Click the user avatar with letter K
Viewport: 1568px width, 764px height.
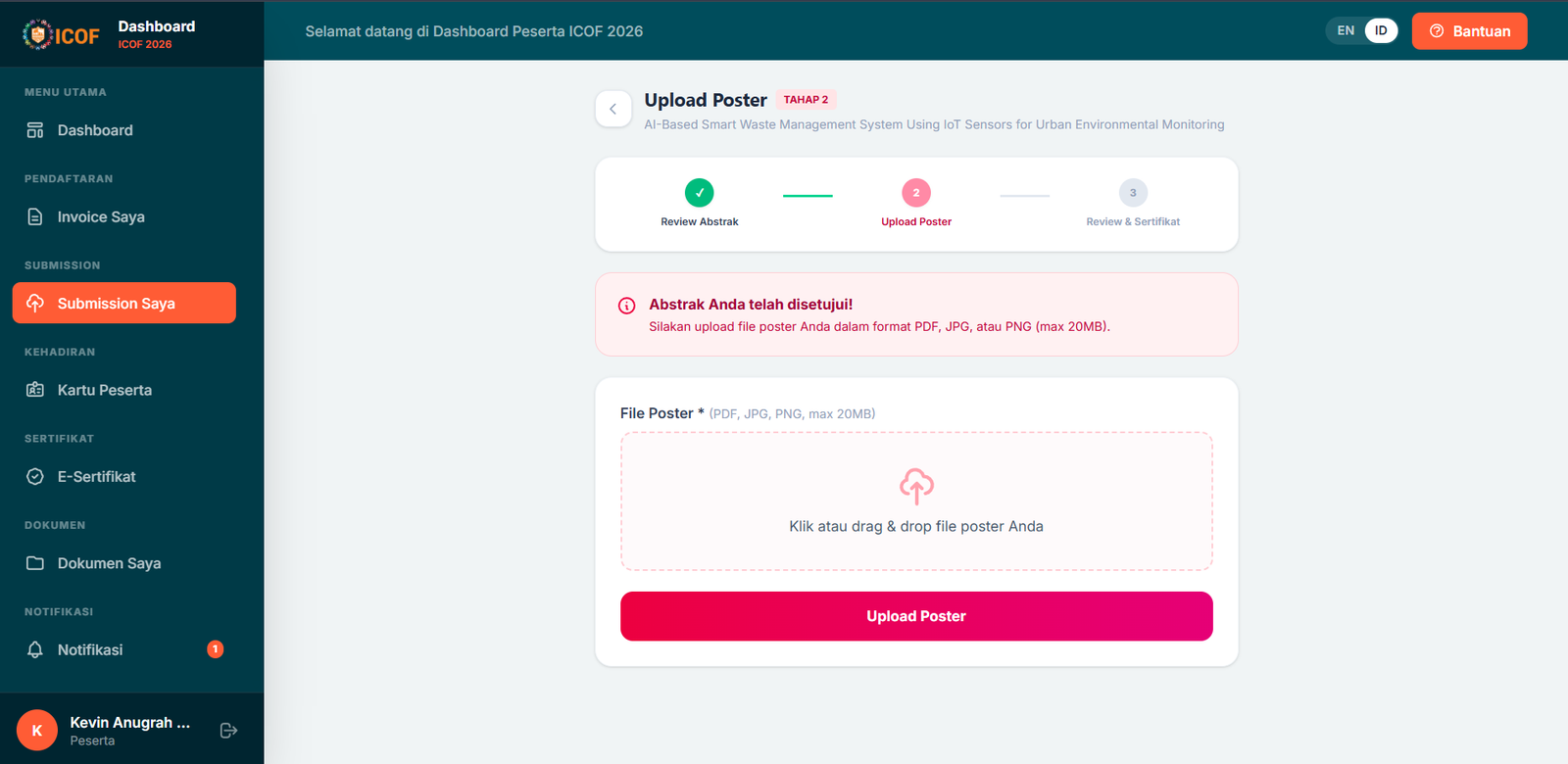point(37,731)
